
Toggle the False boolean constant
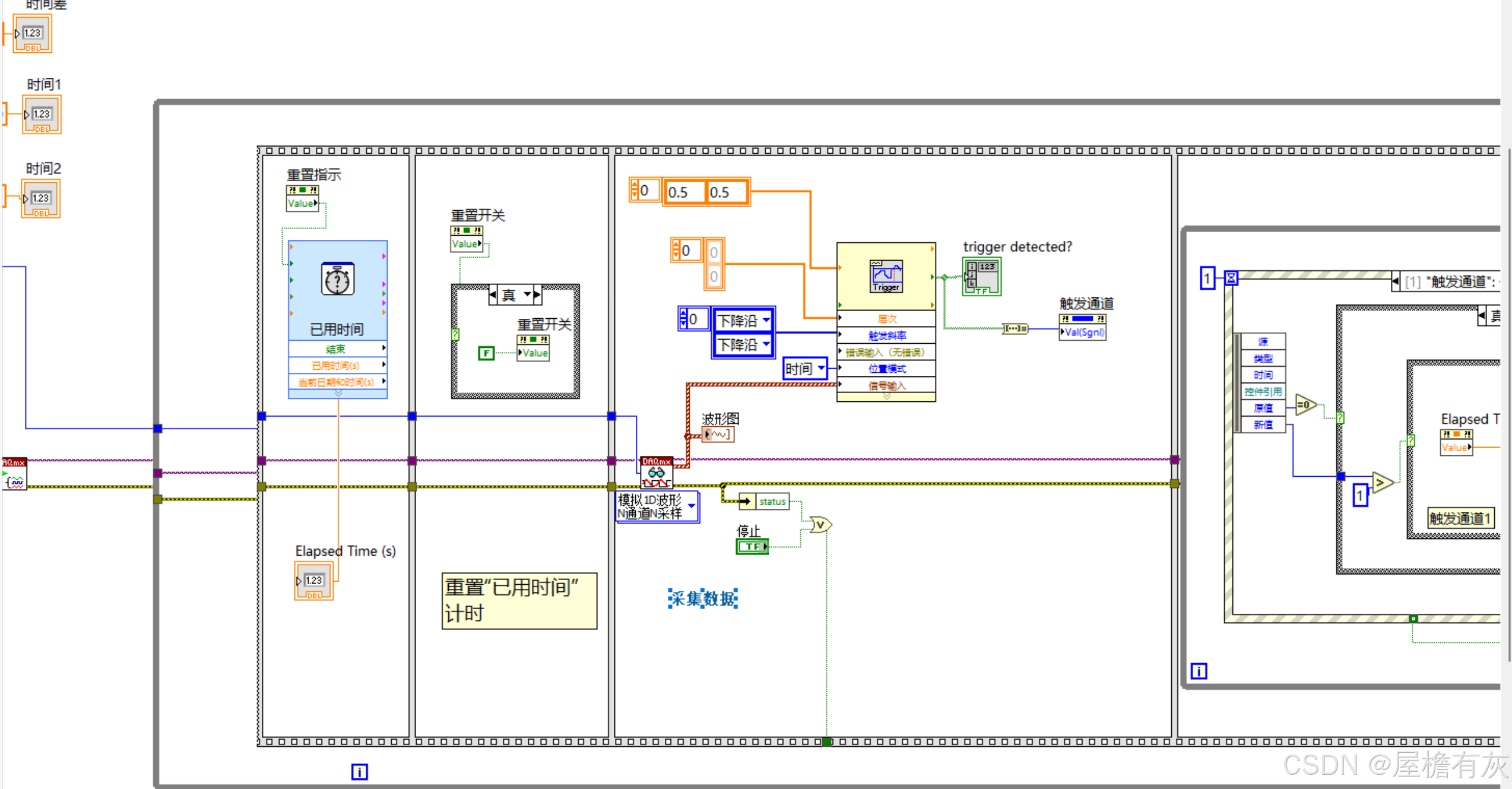point(486,353)
